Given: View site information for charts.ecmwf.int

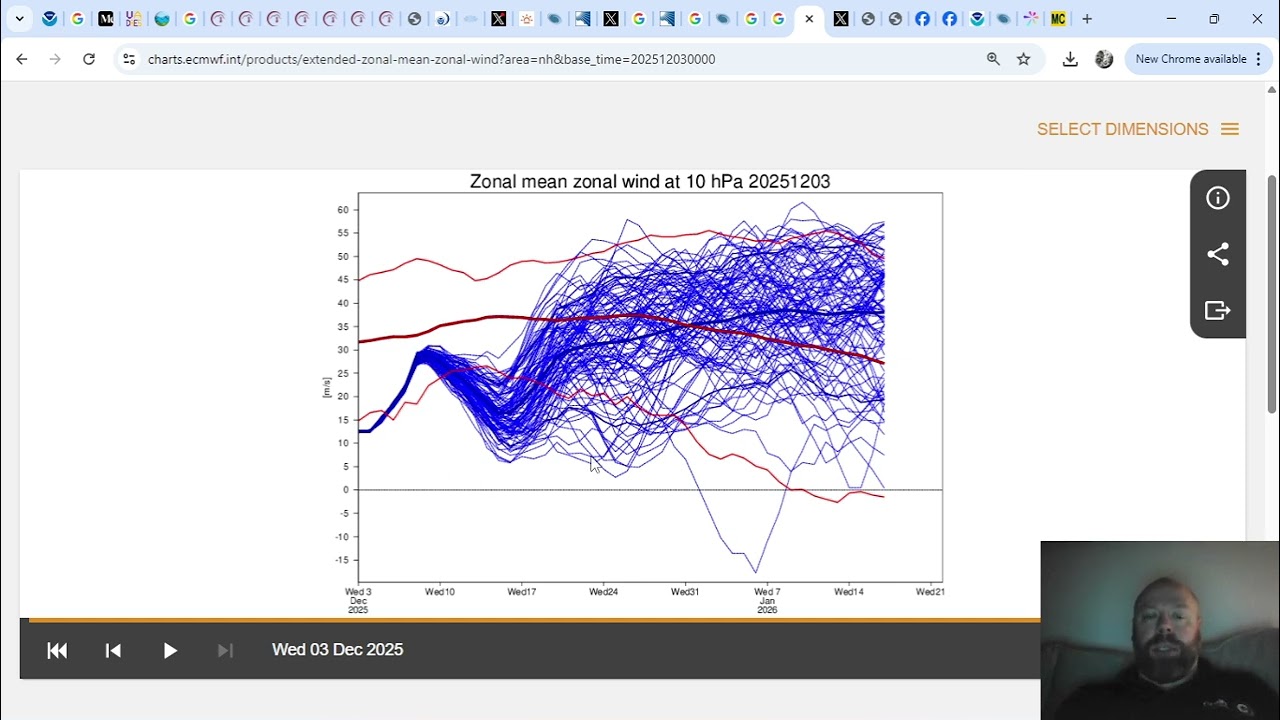Looking at the screenshot, I should click(128, 59).
